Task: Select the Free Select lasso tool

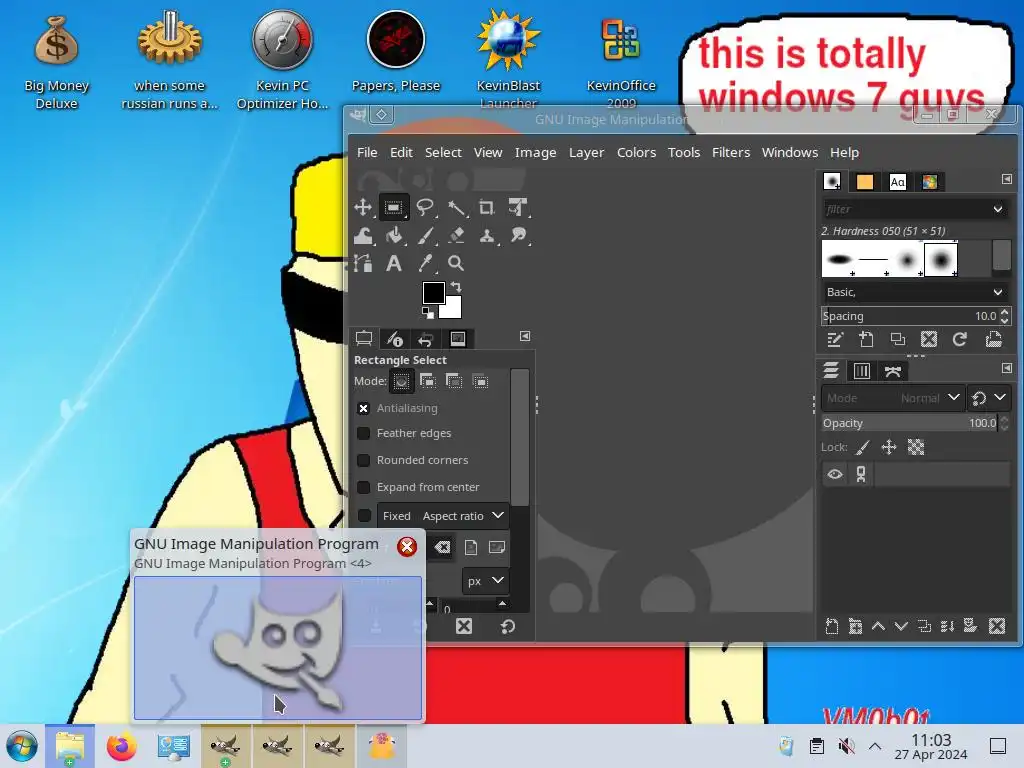Action: [425, 208]
